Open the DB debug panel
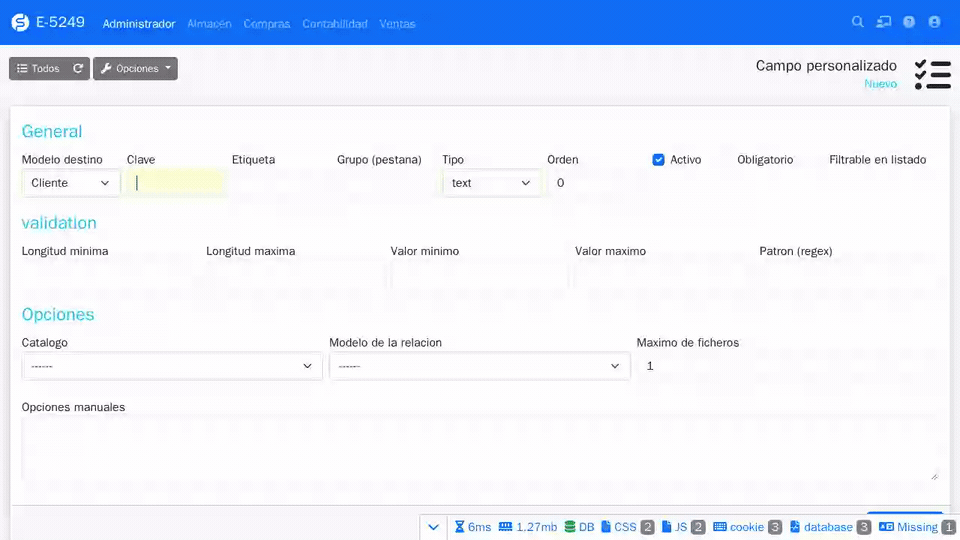 (x=579, y=527)
